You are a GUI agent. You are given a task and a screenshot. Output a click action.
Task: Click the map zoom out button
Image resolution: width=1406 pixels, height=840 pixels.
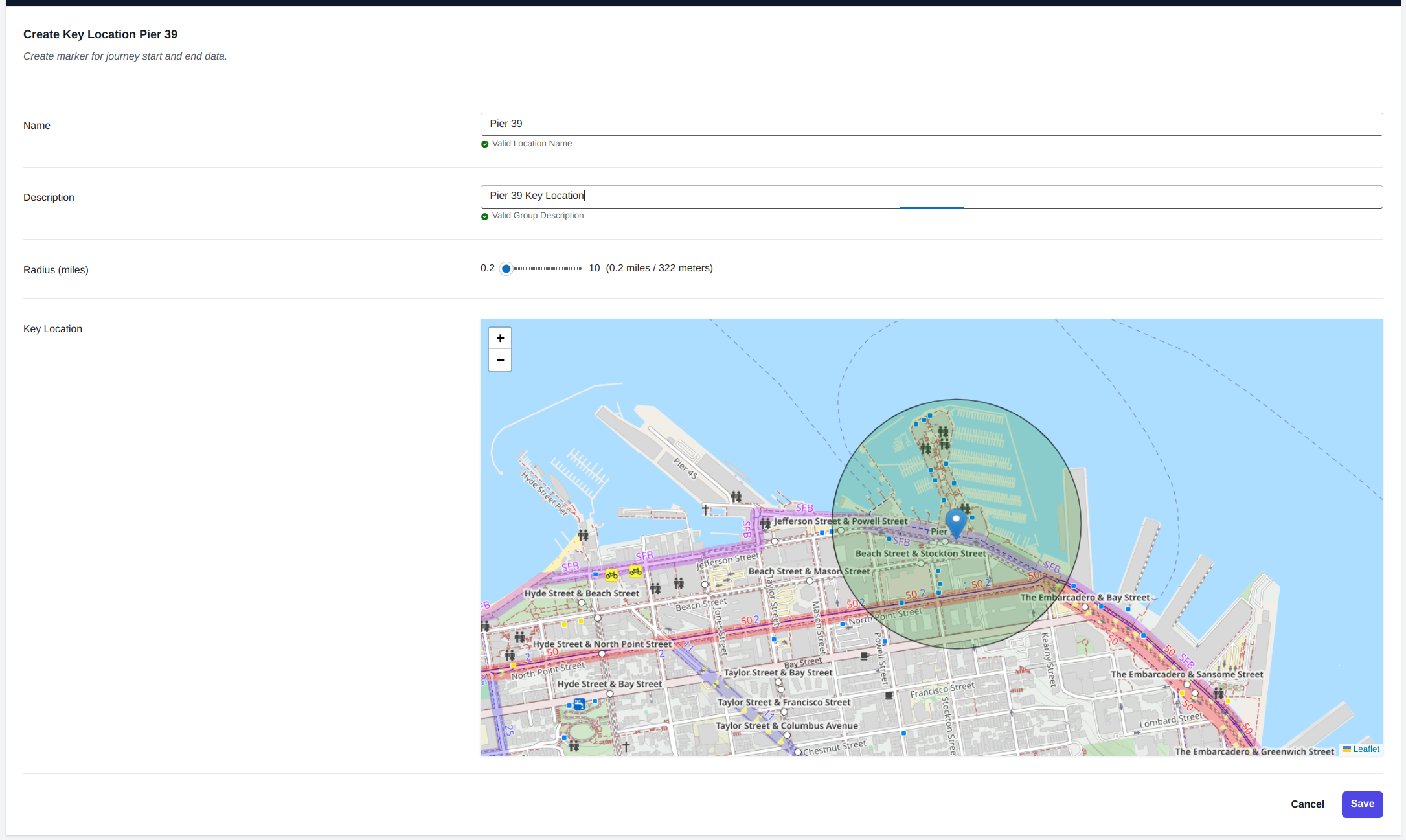pos(499,360)
